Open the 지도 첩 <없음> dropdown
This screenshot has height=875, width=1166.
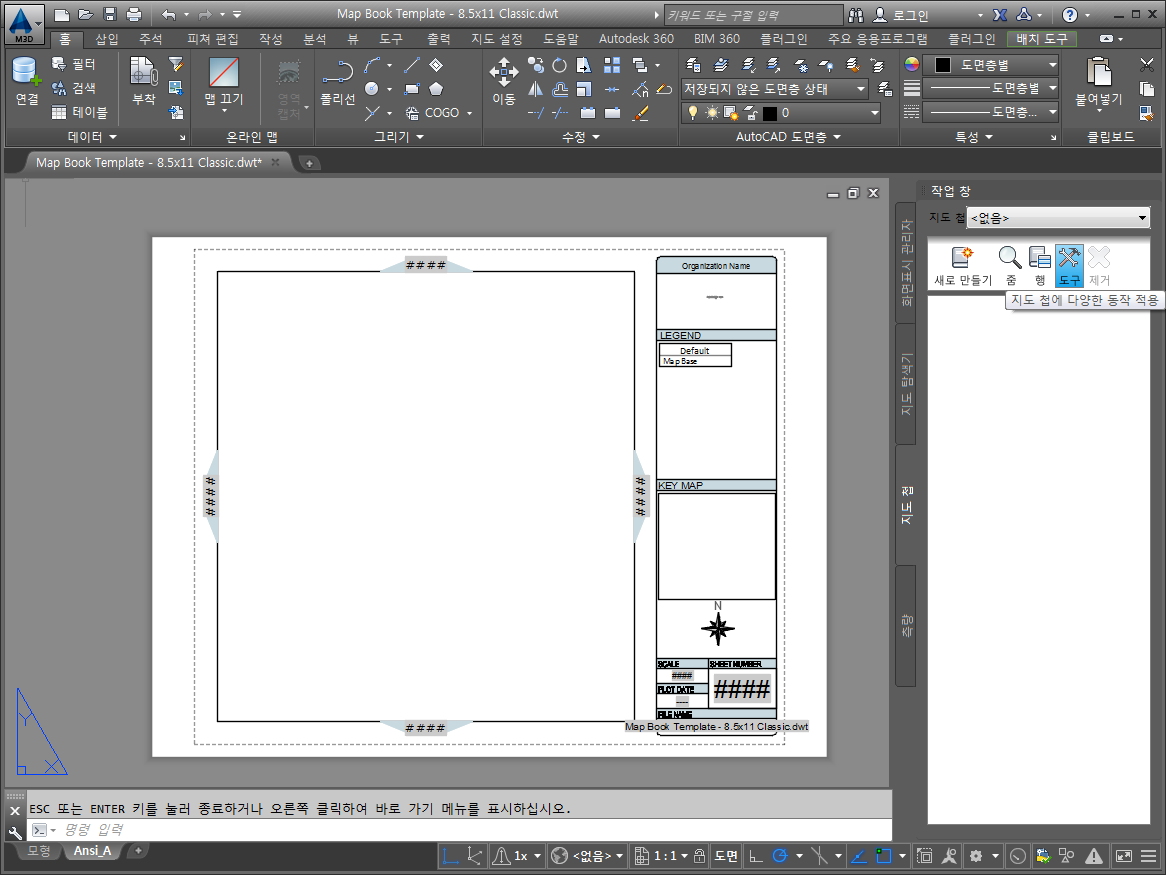pos(1058,218)
